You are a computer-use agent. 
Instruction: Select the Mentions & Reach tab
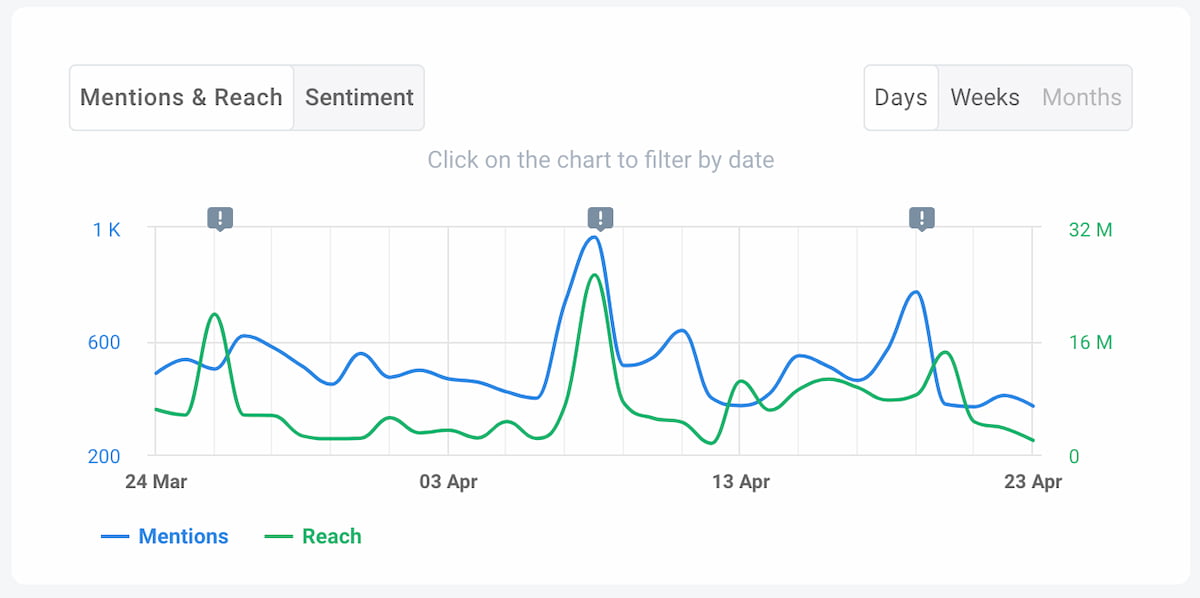(x=181, y=97)
